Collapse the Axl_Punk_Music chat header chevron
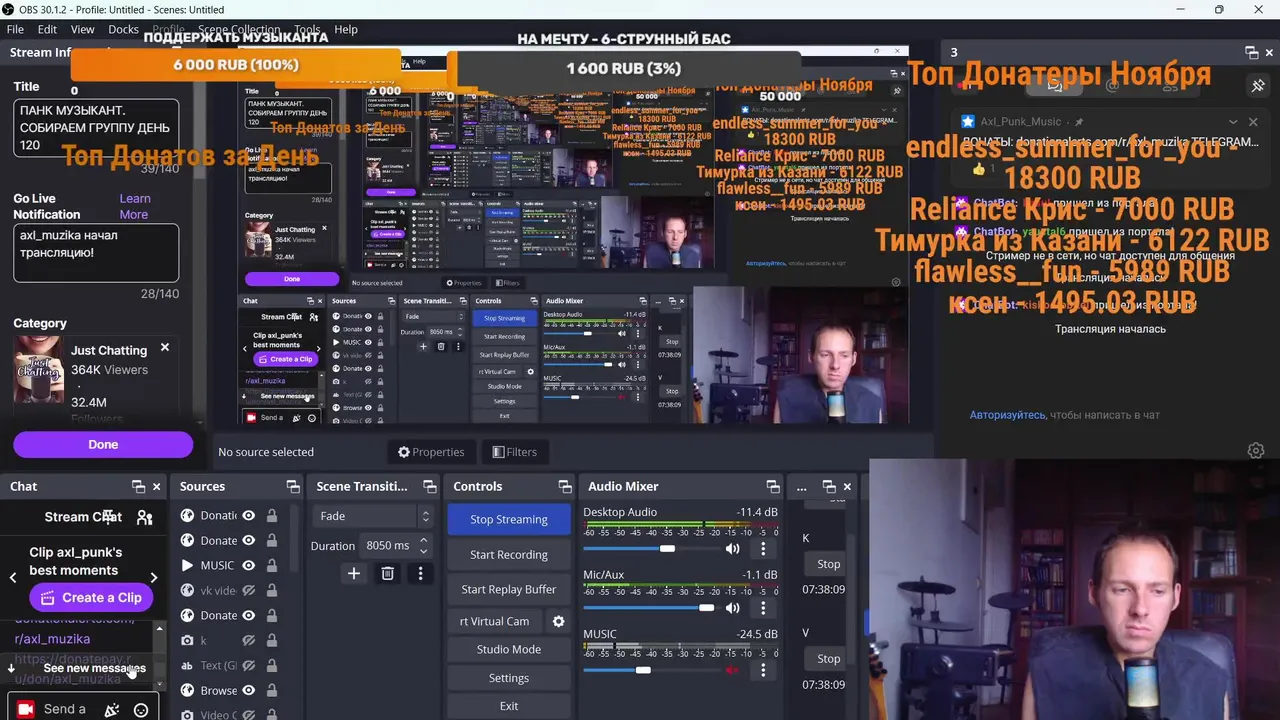Viewport: 1280px width, 720px height. 1233,121
